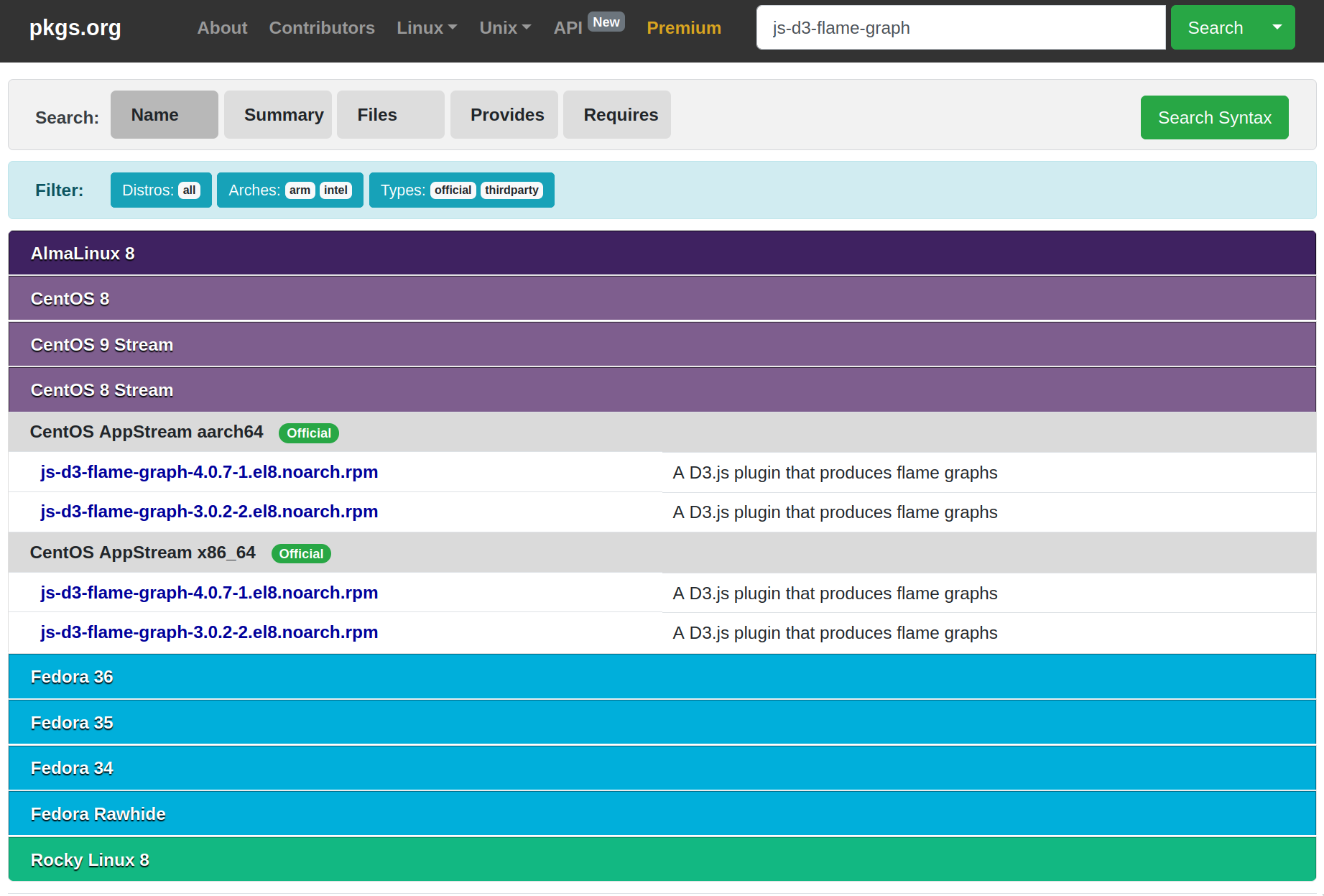Expand the Fedora 36 section
The image size is (1324, 896).
(x=72, y=677)
